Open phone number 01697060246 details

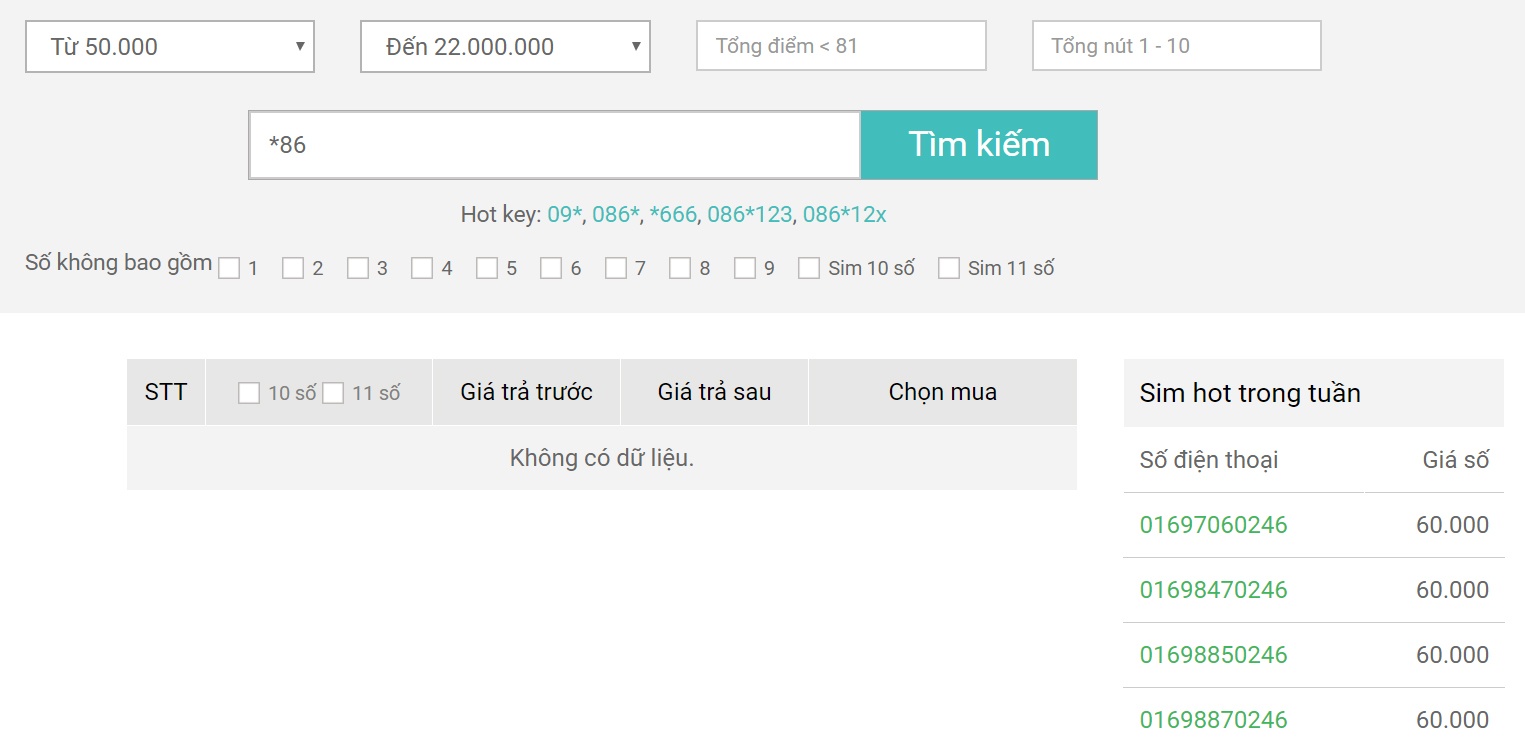1213,524
